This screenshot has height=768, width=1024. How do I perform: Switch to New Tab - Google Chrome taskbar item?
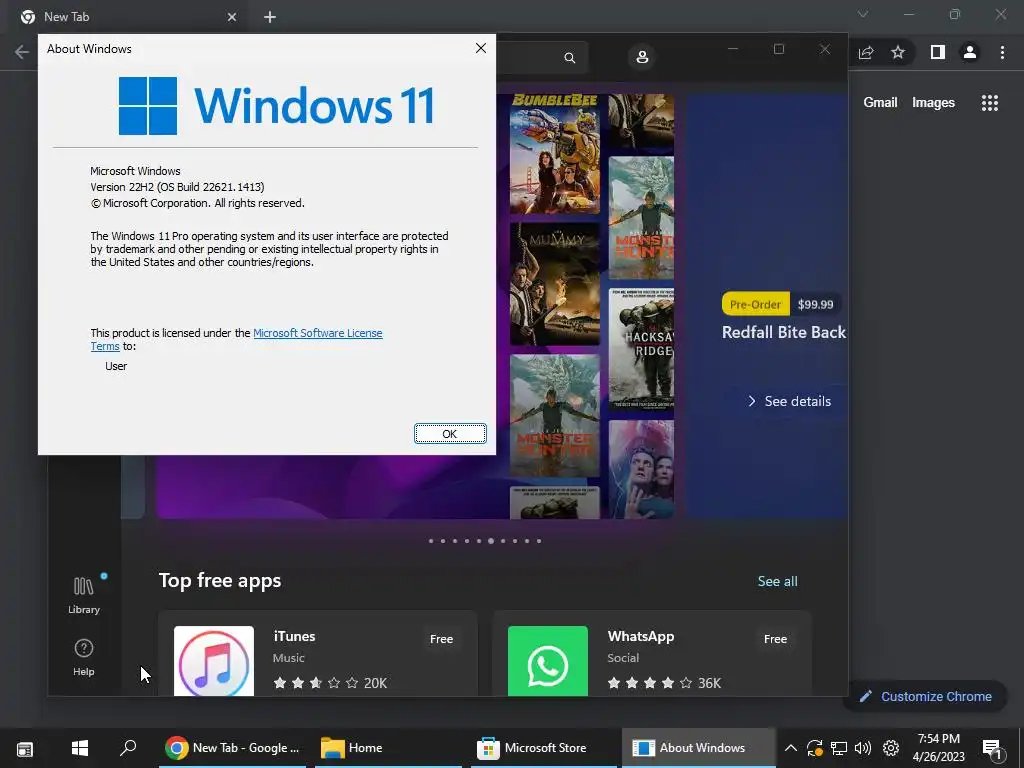pyautogui.click(x=233, y=748)
